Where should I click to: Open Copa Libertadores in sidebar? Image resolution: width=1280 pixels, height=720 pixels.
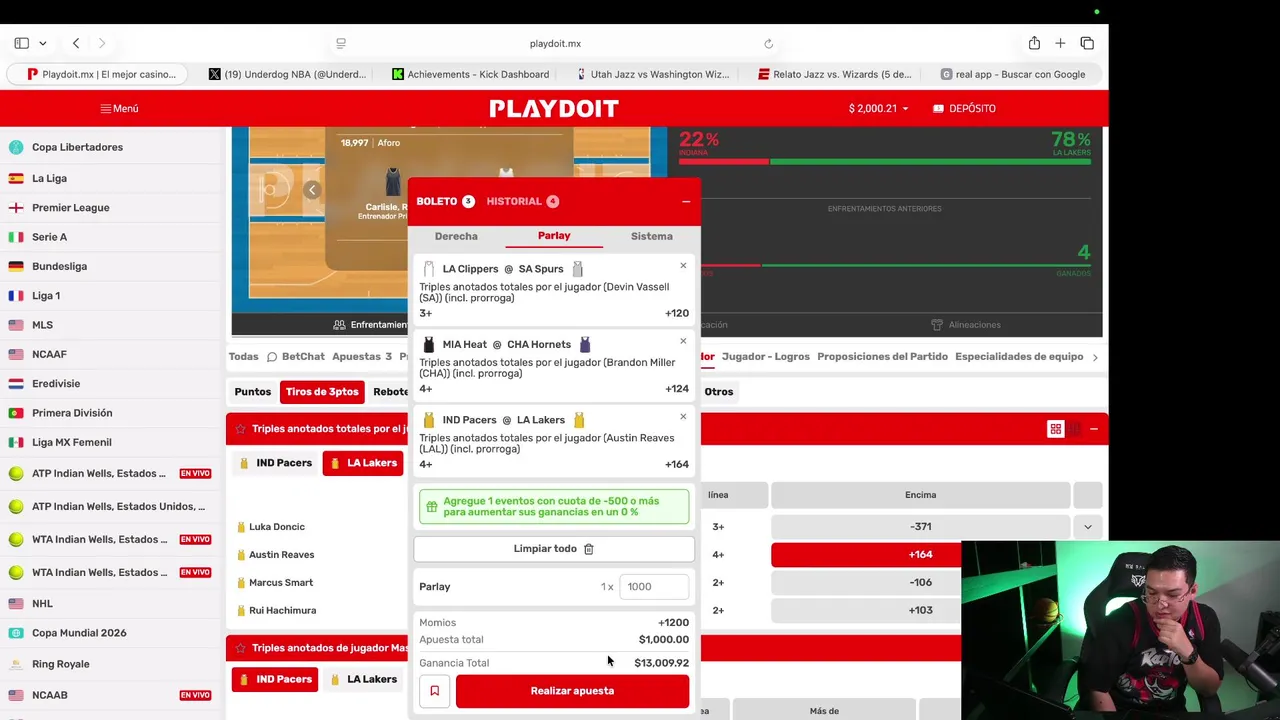[77, 147]
